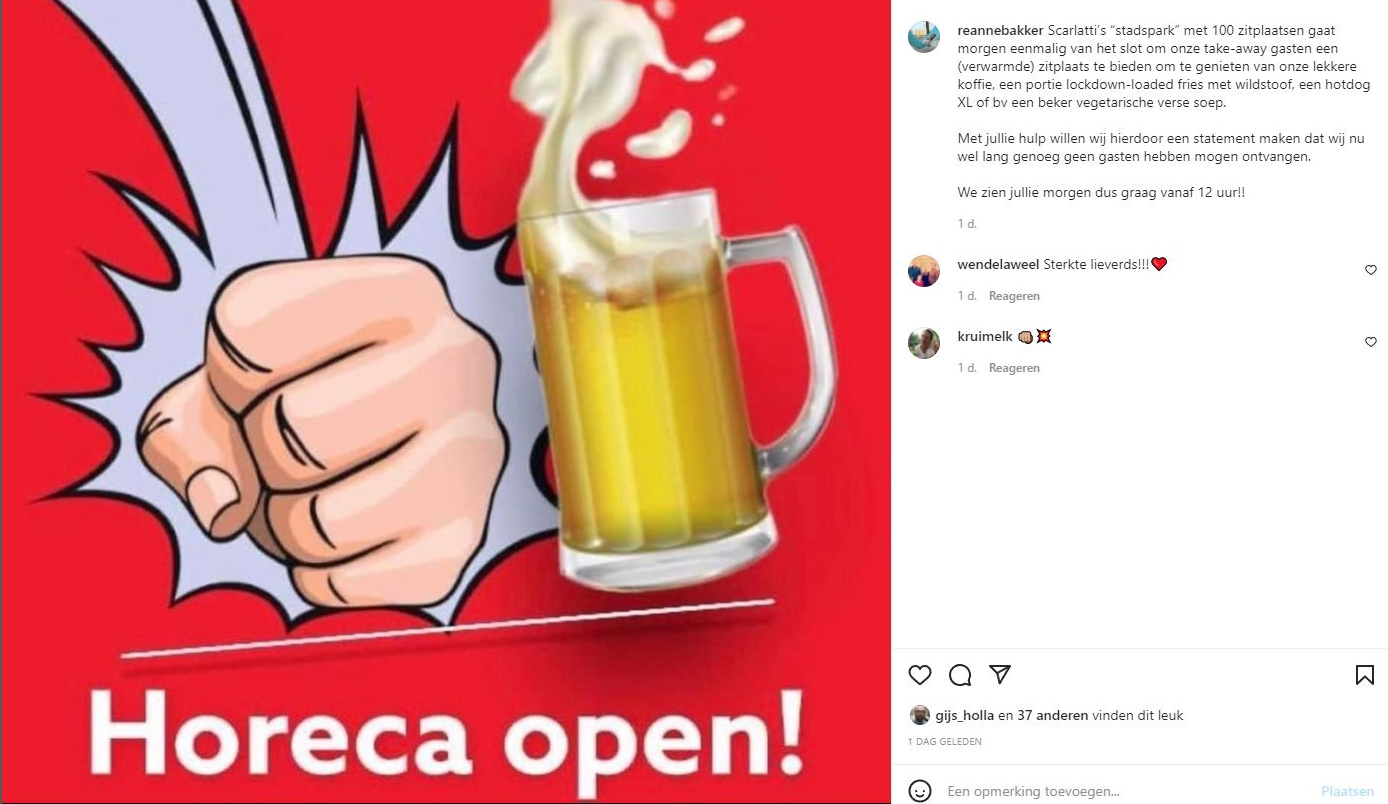The height and width of the screenshot is (804, 1388).
Task: Open the emoji picker smiley icon
Action: (920, 791)
